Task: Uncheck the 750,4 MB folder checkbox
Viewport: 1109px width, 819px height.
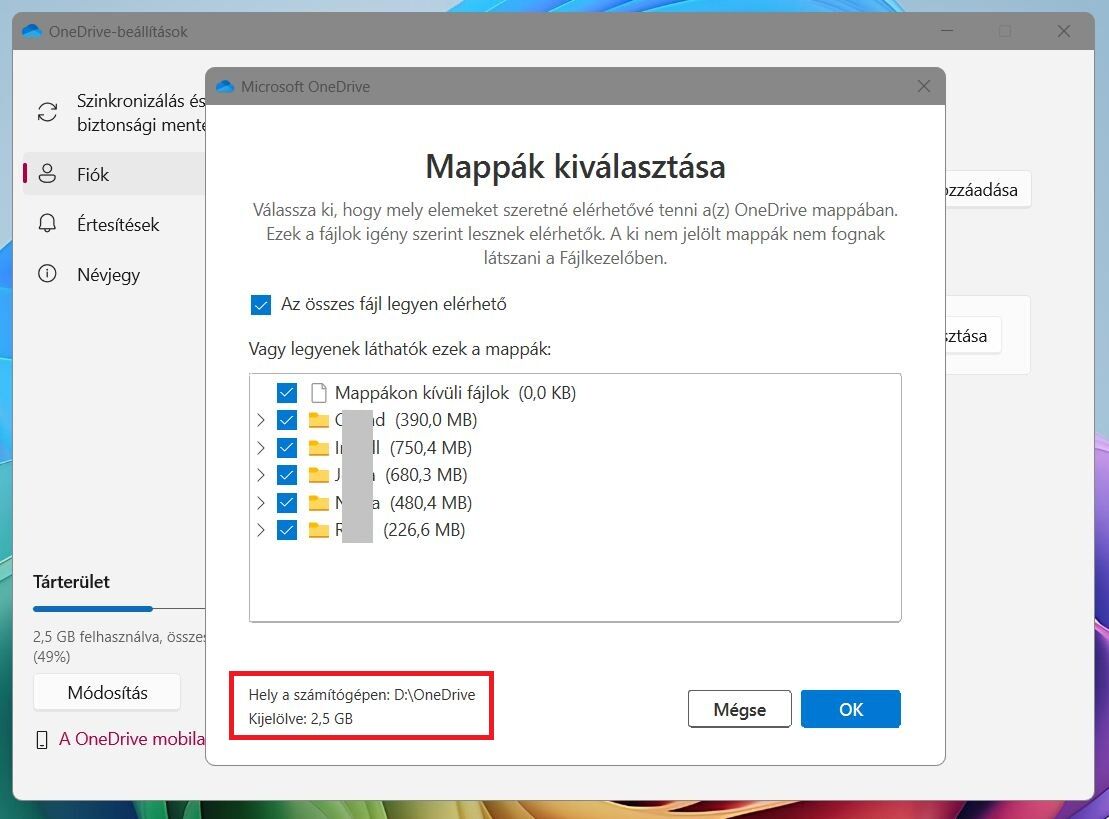Action: [x=286, y=448]
